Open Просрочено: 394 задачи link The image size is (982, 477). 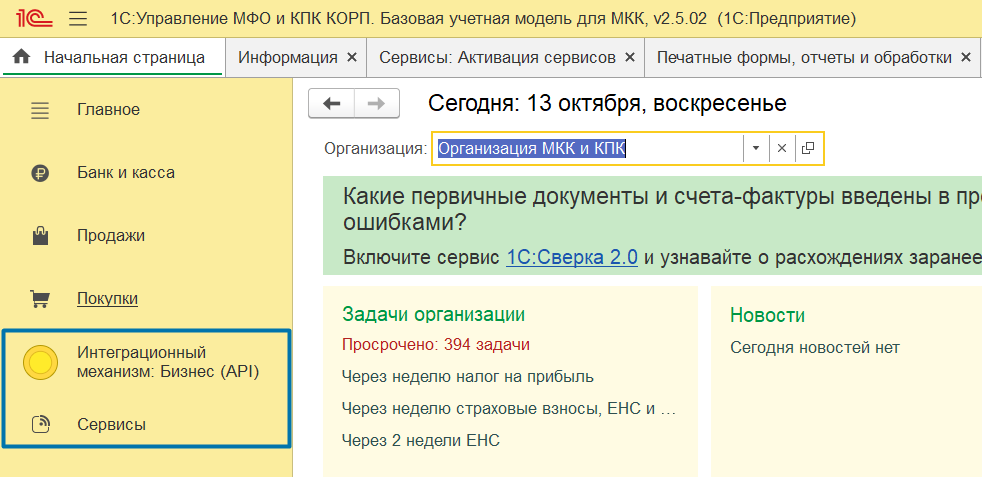pyautogui.click(x=436, y=344)
